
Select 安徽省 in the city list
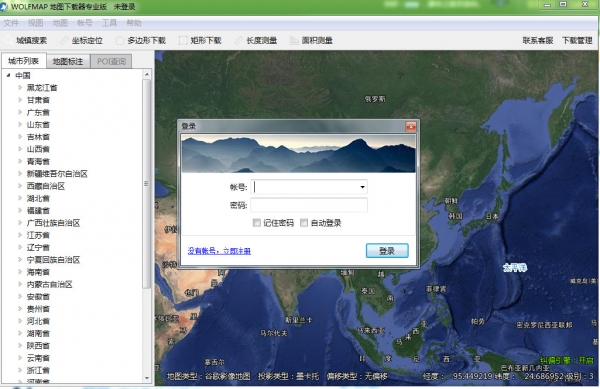(38, 296)
